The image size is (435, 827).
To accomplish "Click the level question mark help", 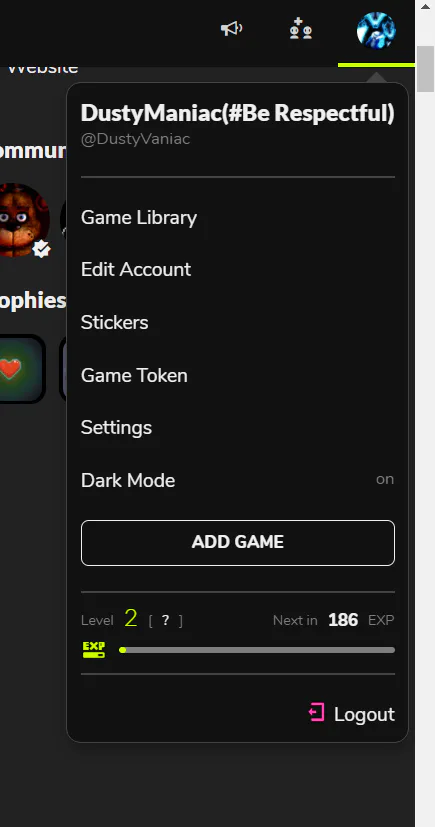I will pos(166,620).
